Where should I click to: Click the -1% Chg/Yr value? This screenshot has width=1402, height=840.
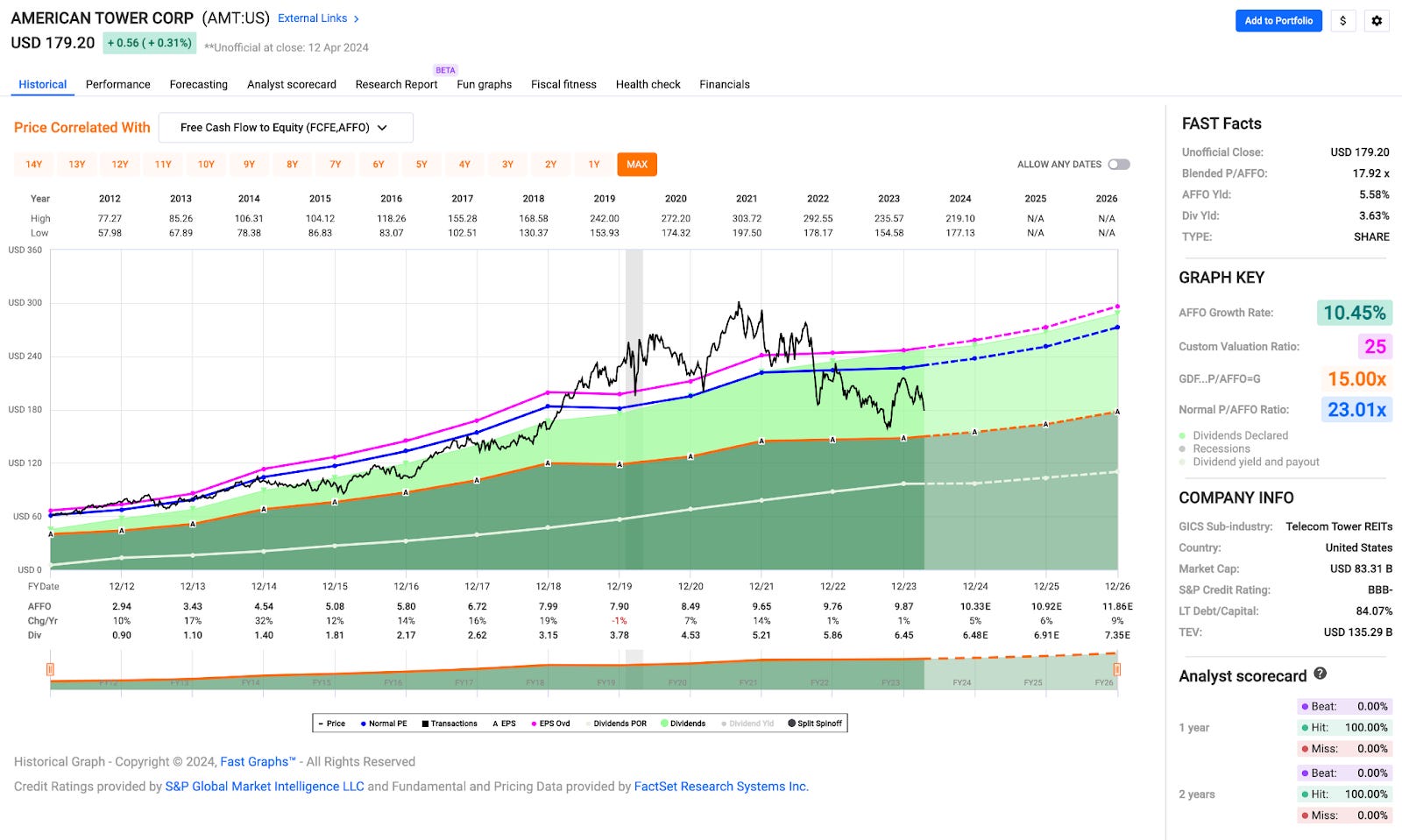(x=620, y=620)
